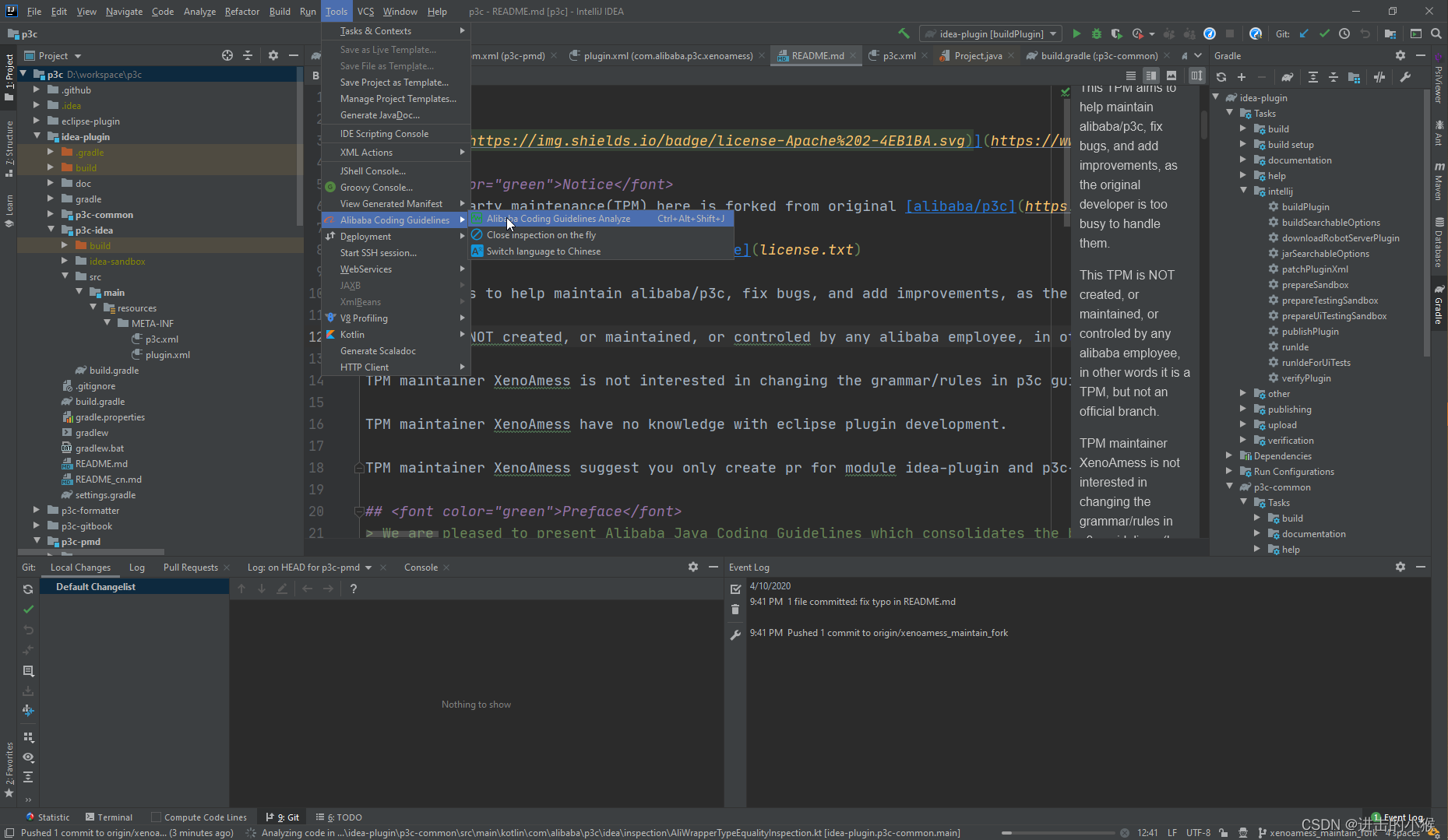The width and height of the screenshot is (1448, 840).
Task: Open Event Log settings wrench icon
Action: [x=735, y=635]
